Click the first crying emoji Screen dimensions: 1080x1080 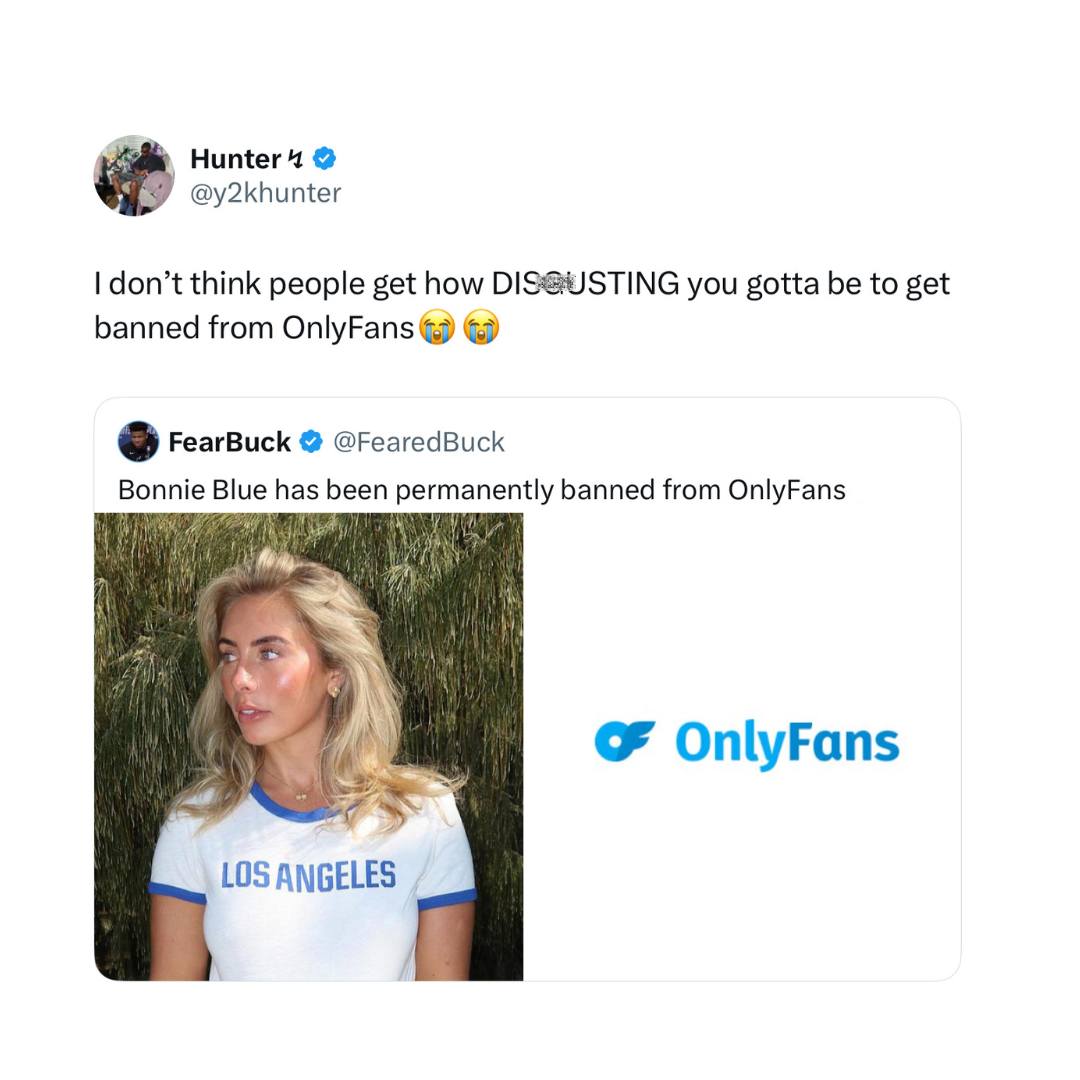point(436,327)
